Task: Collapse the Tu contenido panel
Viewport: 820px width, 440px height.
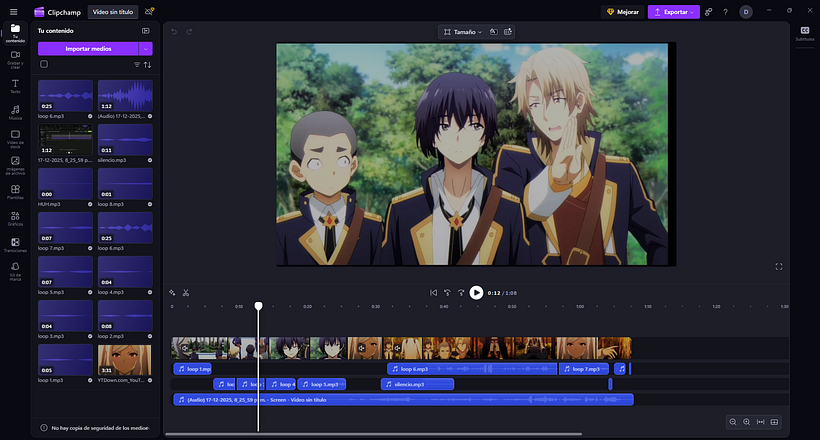Action: pyautogui.click(x=146, y=31)
